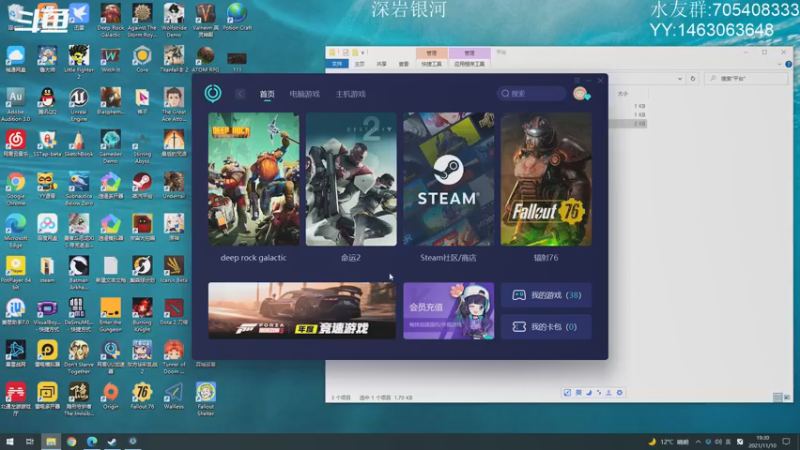
Task: Open the Burning Knight desktop shortcut
Action: click(x=142, y=315)
